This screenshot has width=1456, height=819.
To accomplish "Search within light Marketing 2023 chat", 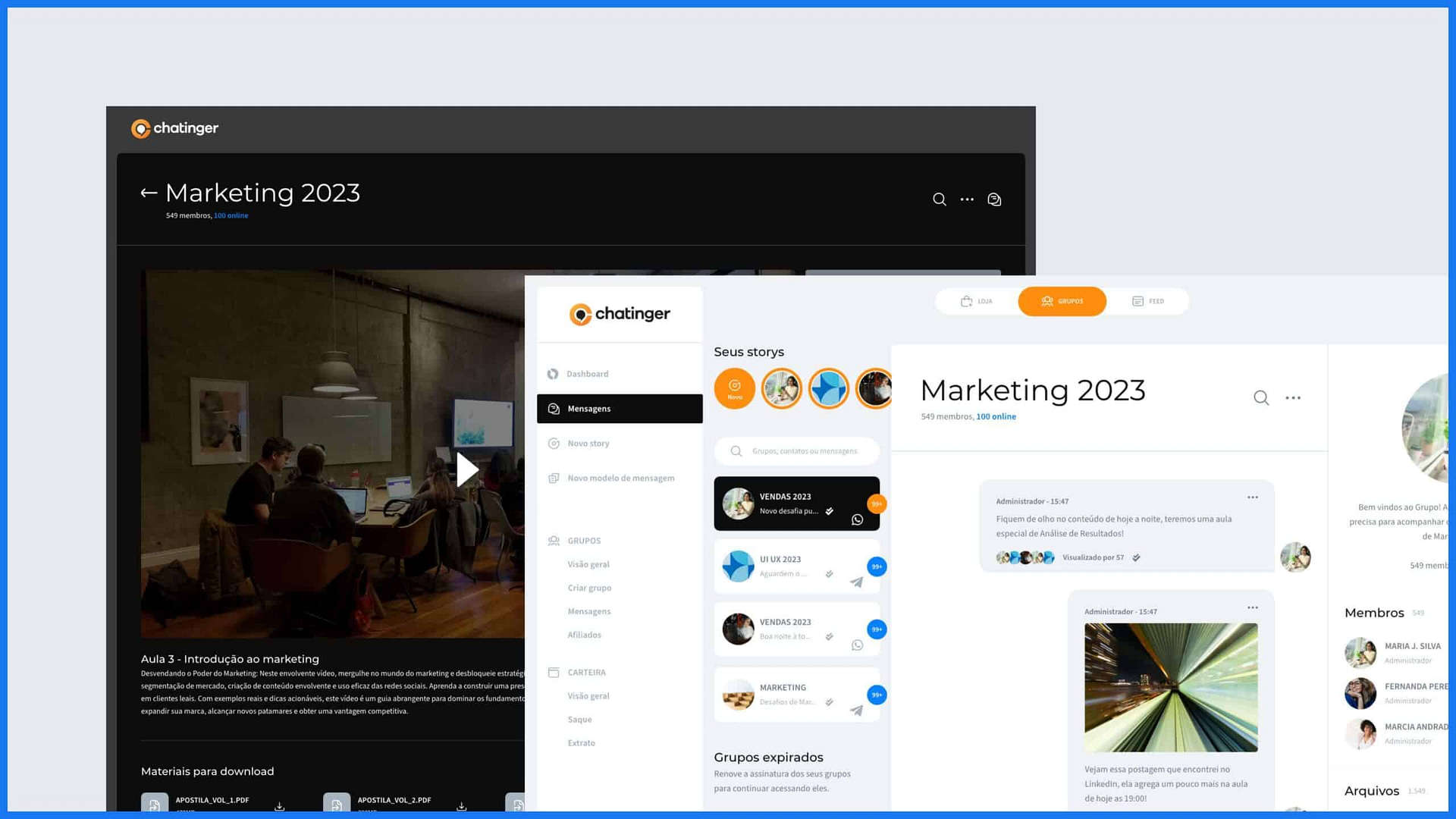I will click(x=1261, y=398).
